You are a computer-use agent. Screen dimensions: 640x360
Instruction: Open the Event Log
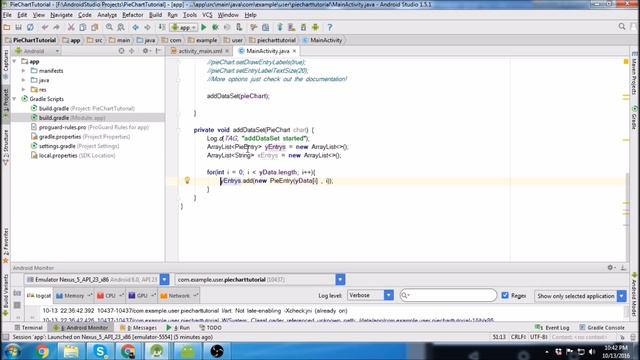coord(552,327)
